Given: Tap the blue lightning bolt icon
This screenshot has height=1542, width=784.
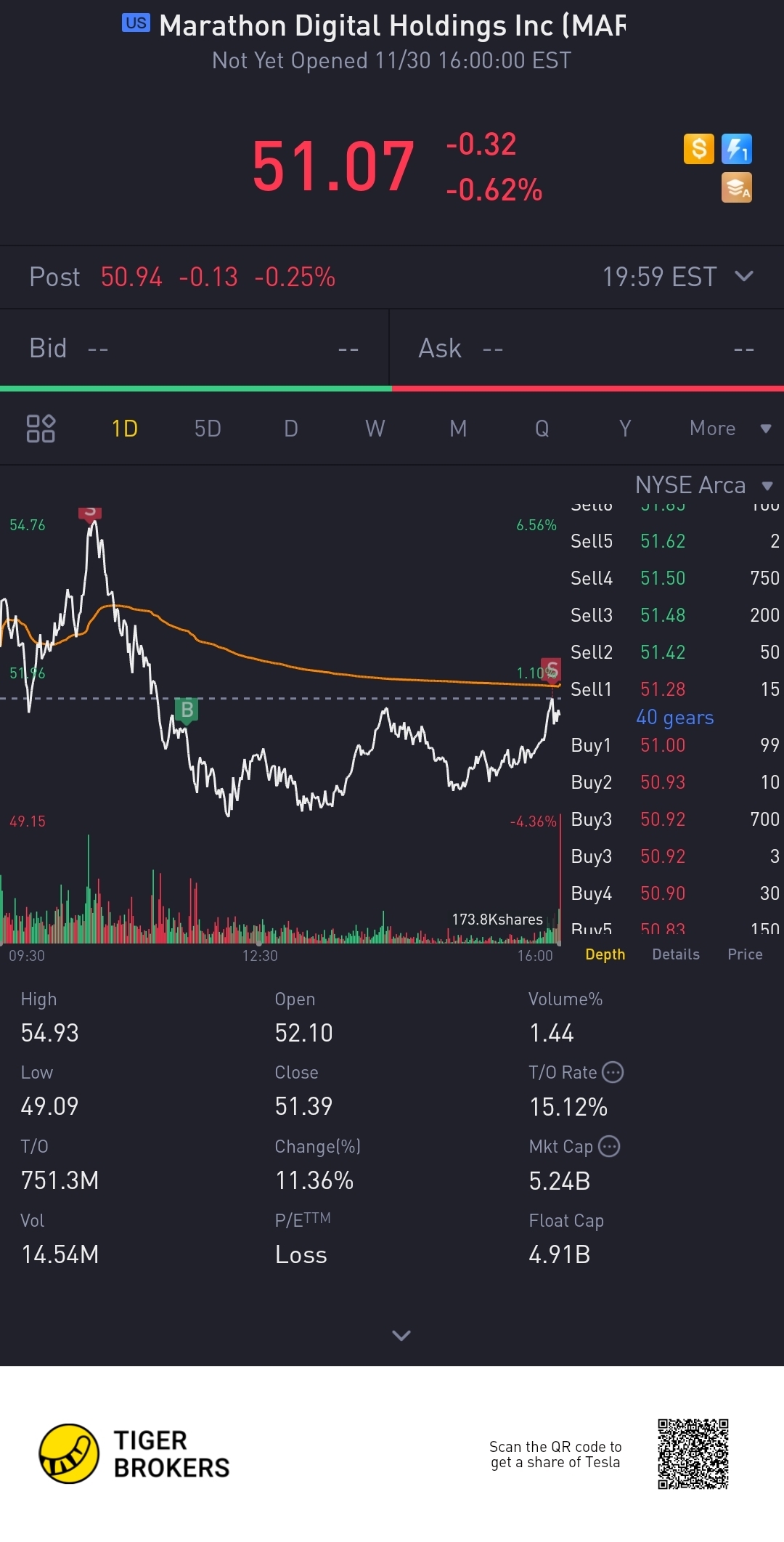Looking at the screenshot, I should tap(737, 149).
